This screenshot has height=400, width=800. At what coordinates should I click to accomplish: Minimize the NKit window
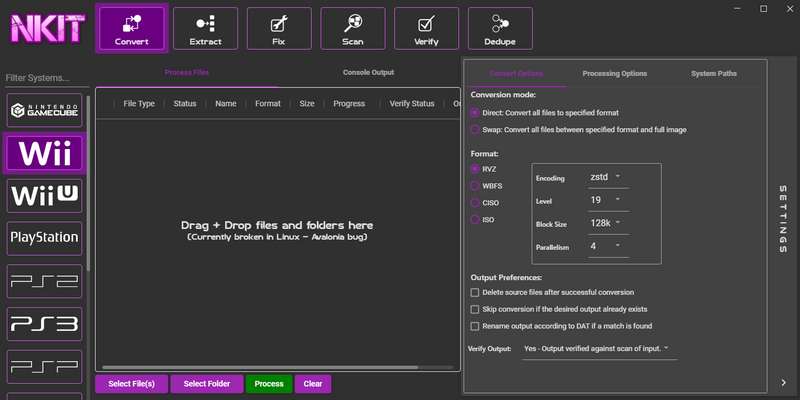coord(738,9)
